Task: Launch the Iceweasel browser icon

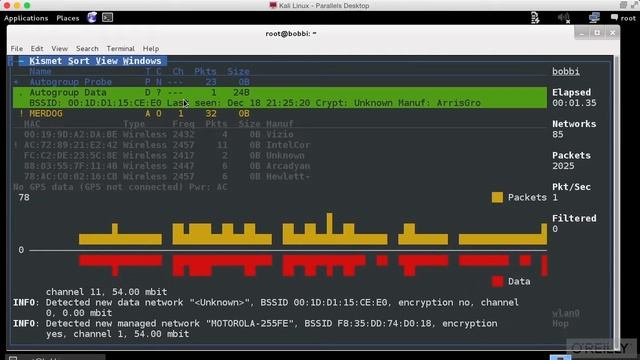Action: click(x=92, y=18)
